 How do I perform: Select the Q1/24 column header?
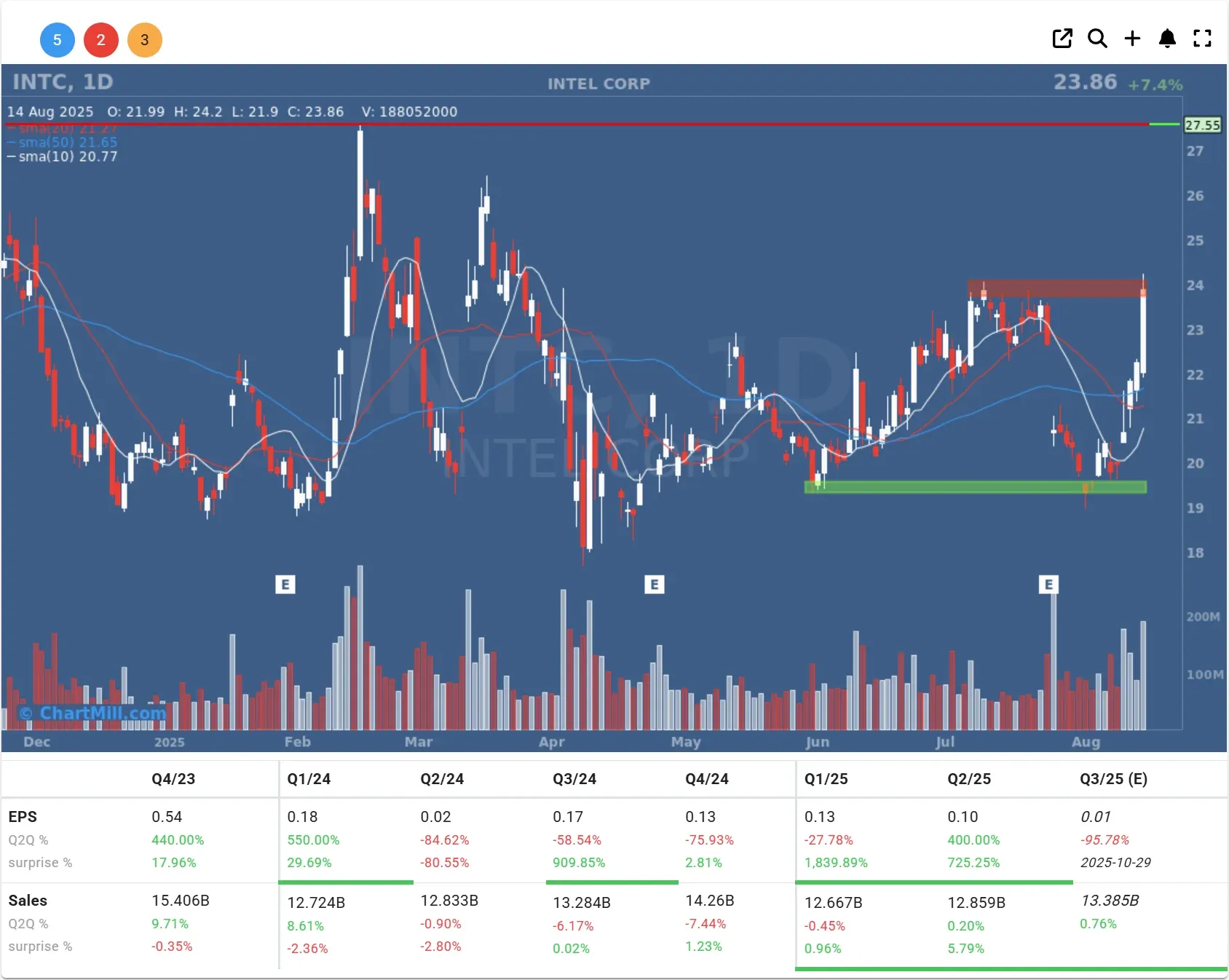[309, 778]
